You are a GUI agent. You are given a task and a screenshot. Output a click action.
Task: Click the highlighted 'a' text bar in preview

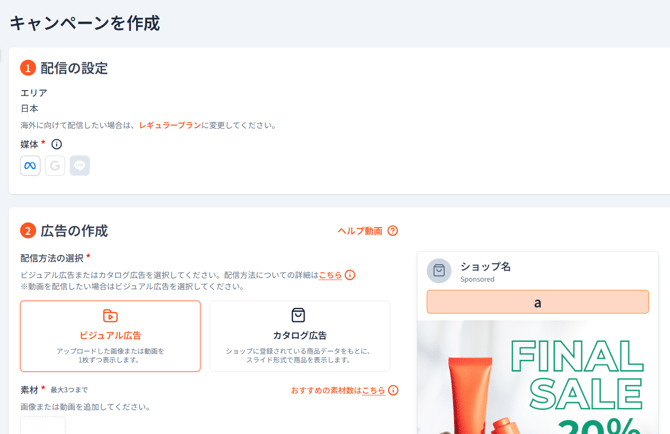click(x=538, y=302)
